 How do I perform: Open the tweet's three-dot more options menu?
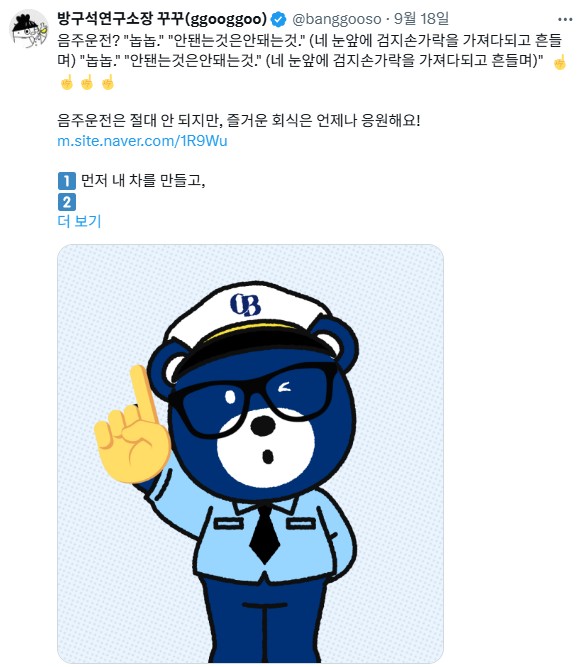[565, 20]
